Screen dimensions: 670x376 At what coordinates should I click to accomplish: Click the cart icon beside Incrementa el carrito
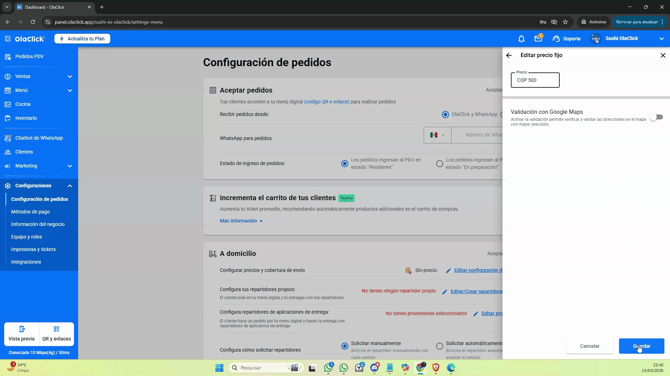pos(212,198)
